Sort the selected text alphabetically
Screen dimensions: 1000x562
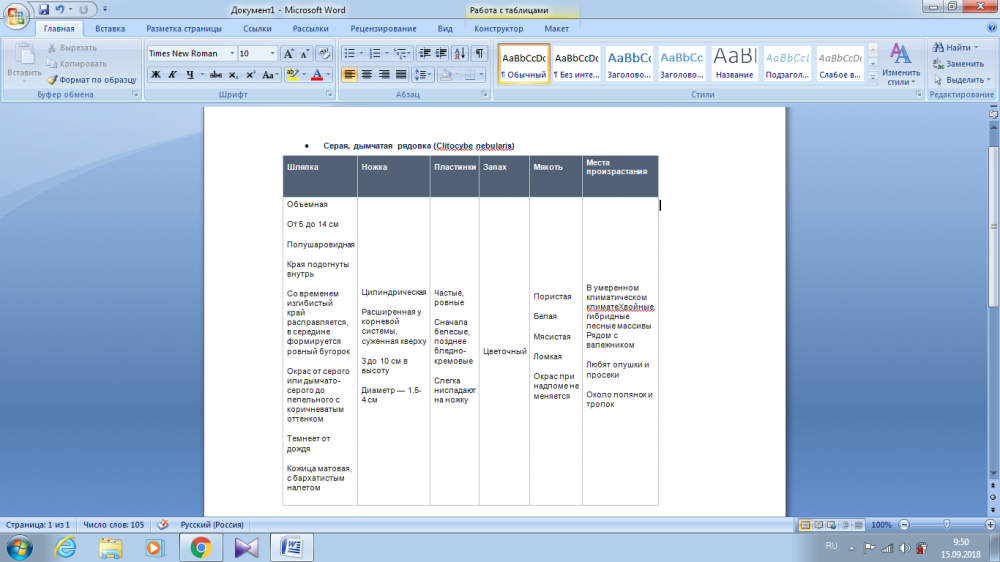click(460, 53)
